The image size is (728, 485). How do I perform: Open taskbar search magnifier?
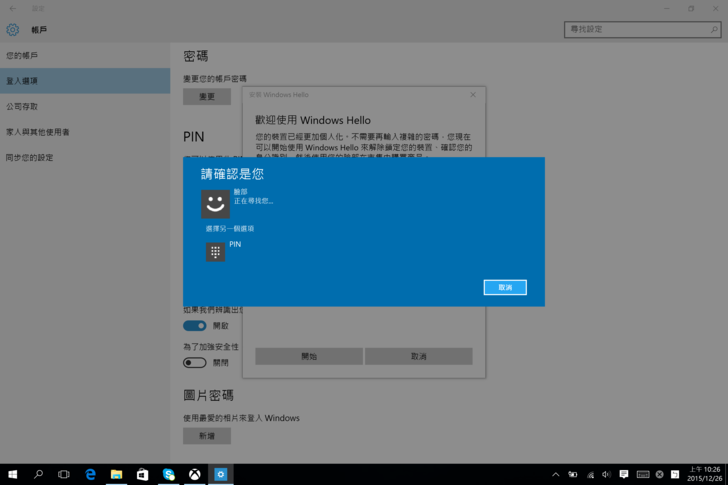coord(38,474)
